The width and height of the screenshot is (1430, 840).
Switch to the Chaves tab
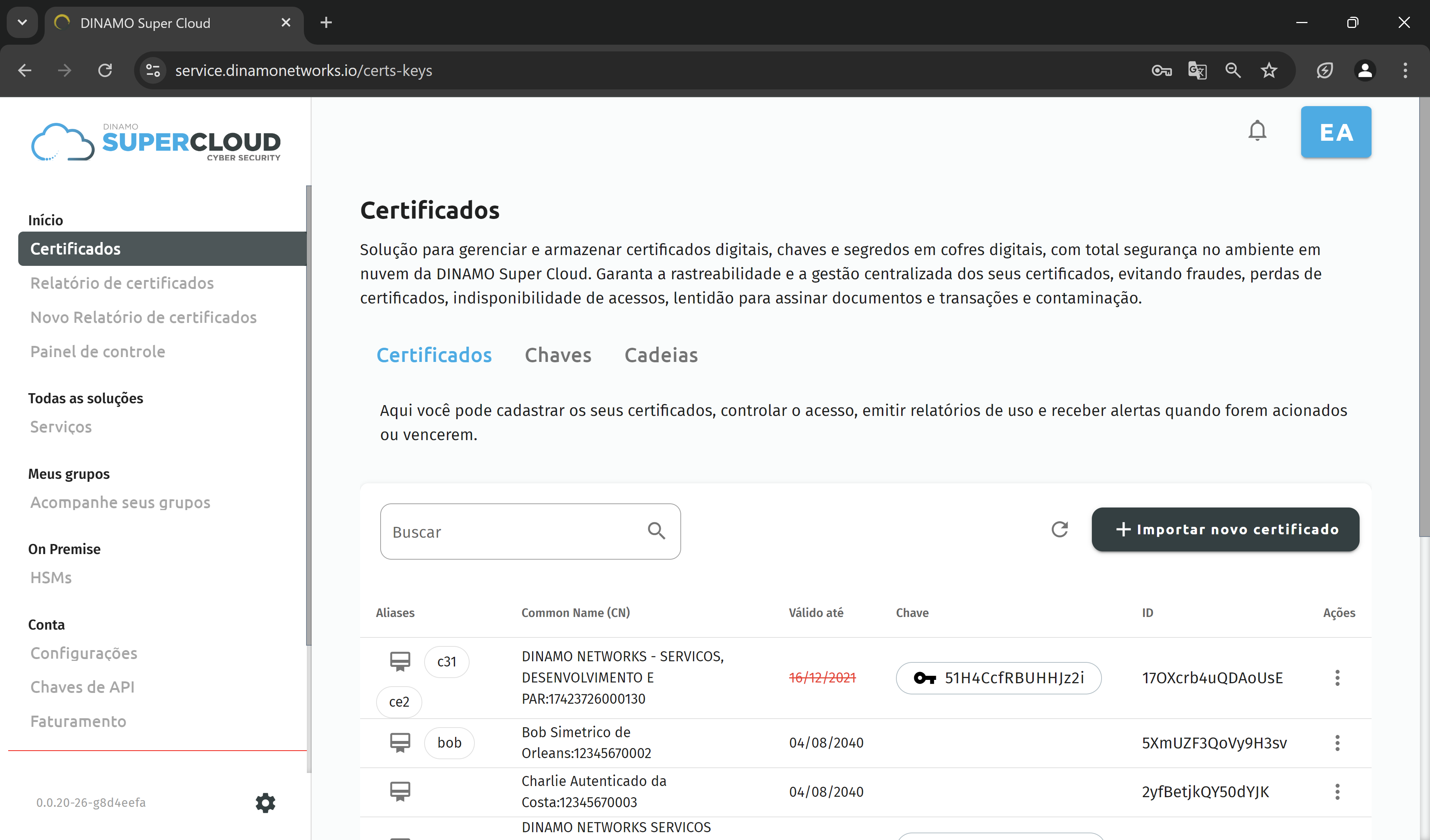[558, 355]
